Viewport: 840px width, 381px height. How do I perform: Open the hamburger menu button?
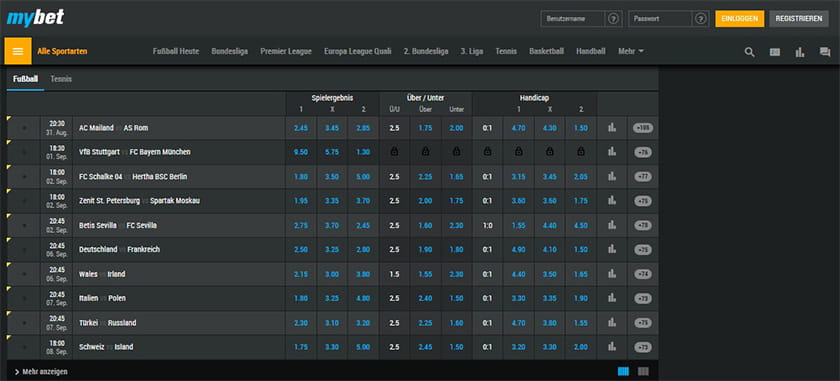coord(18,51)
